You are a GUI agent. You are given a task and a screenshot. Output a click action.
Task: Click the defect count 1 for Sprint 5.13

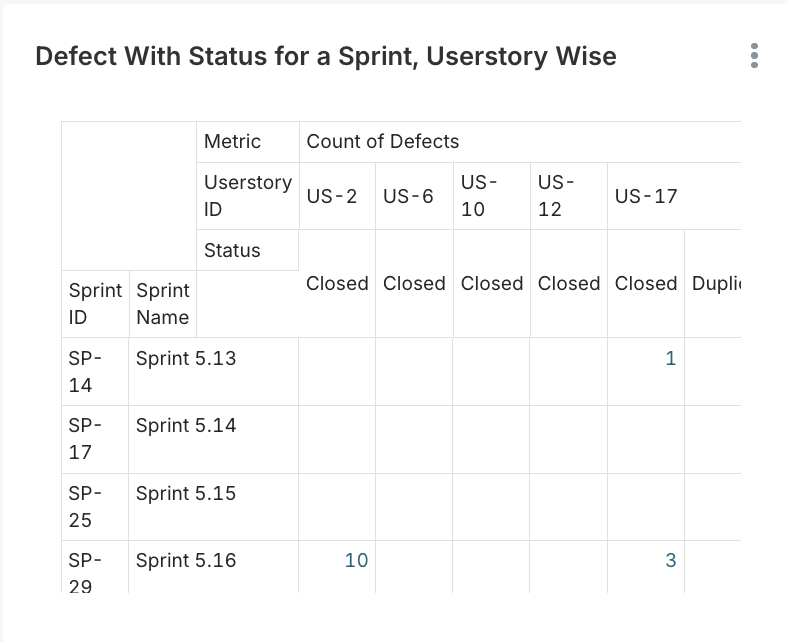coord(670,358)
